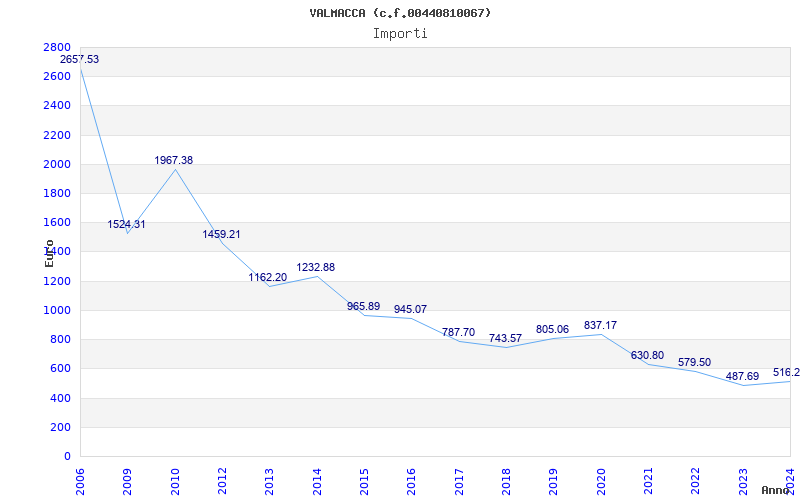Click the 800 y-axis tick label

(60, 339)
